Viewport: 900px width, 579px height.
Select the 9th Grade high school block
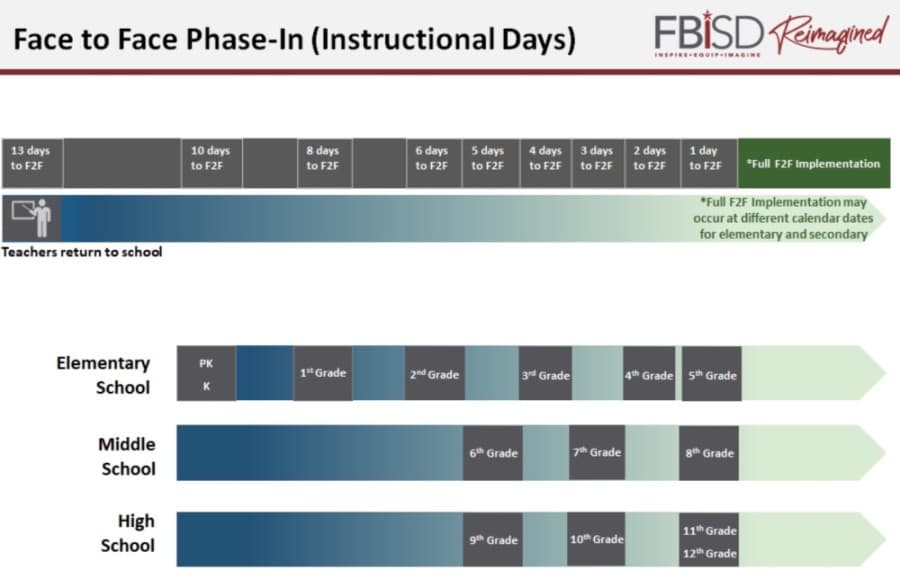(492, 539)
